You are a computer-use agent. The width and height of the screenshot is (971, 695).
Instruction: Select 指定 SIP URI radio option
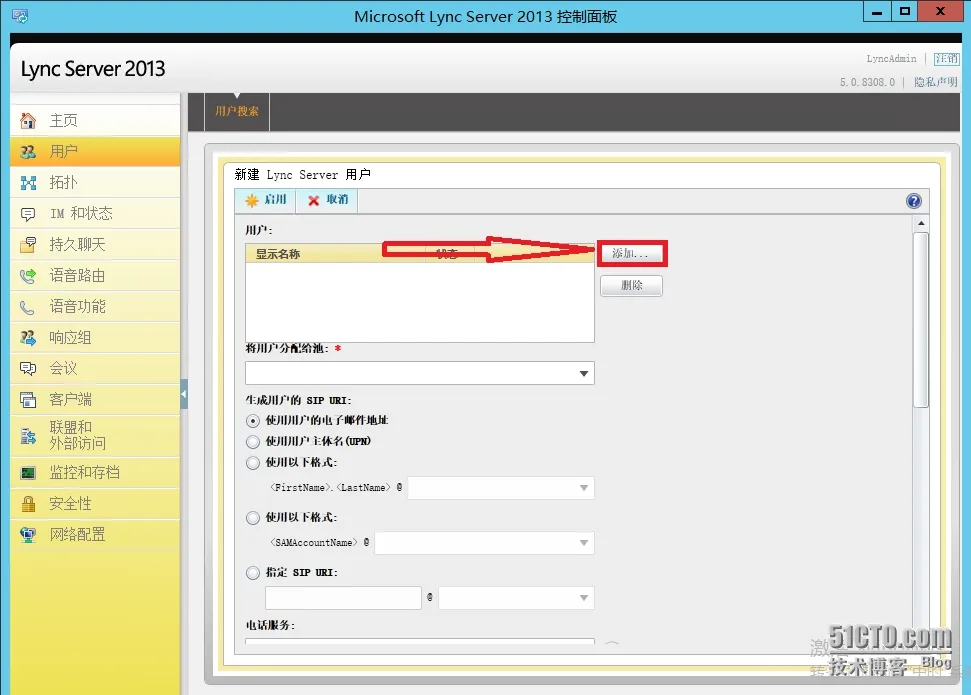click(x=253, y=573)
